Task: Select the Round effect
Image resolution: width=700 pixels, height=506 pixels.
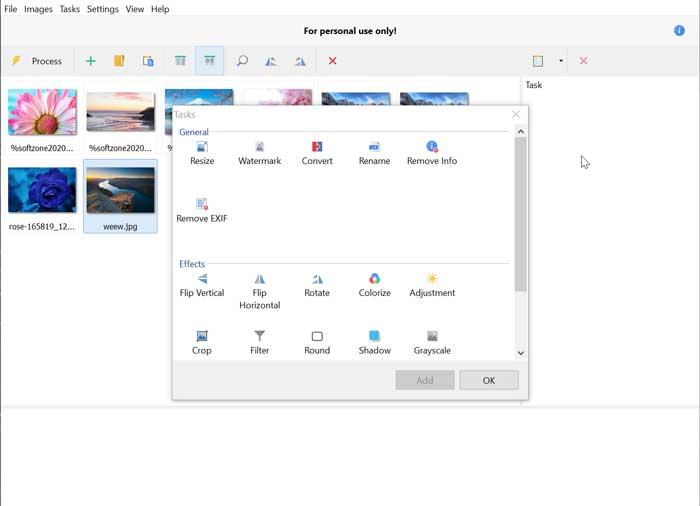Action: tap(317, 343)
